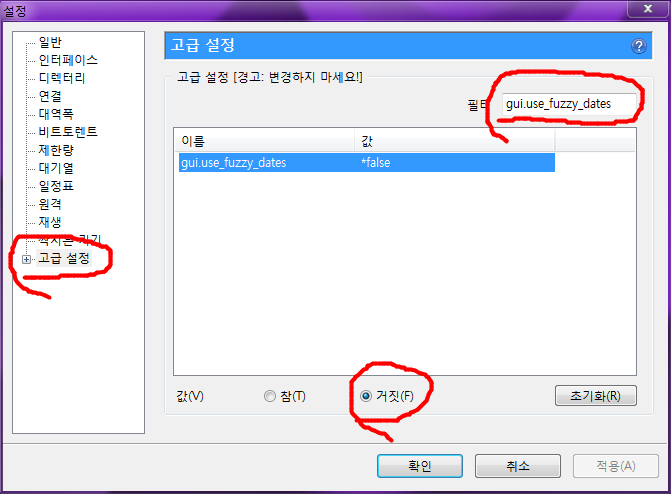Screen dimensions: 671x494
Task: Cancel with the 취소 button
Action: point(517,466)
